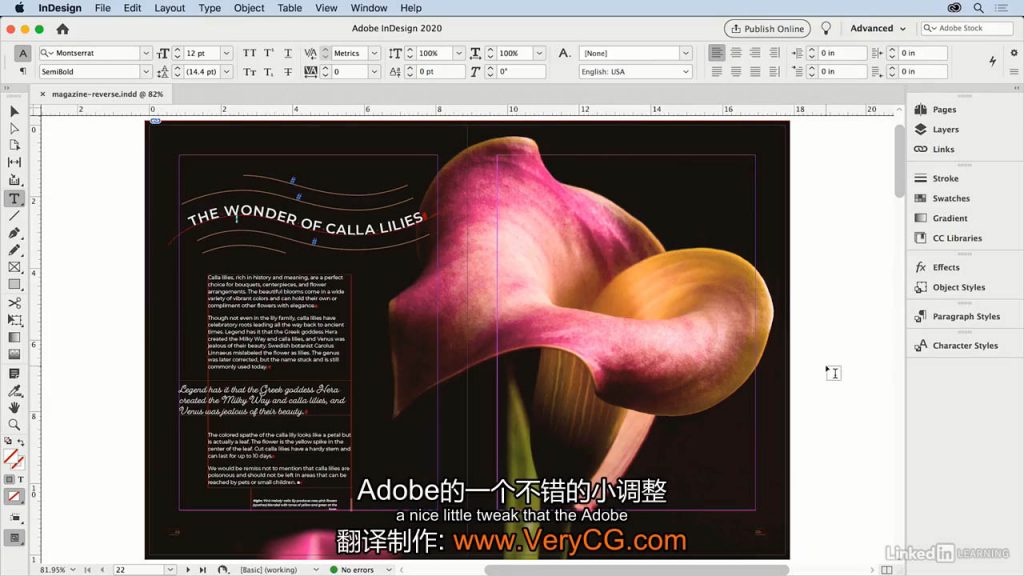The image size is (1024, 576).
Task: Select the Line tool
Action: [x=14, y=216]
